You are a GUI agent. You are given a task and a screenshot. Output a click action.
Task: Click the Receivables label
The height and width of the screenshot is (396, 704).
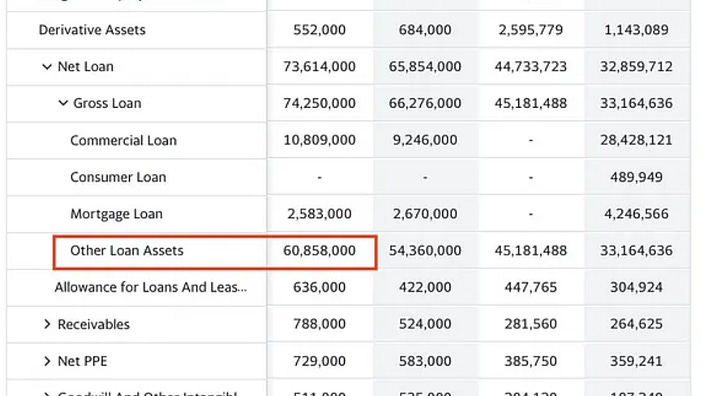(93, 324)
